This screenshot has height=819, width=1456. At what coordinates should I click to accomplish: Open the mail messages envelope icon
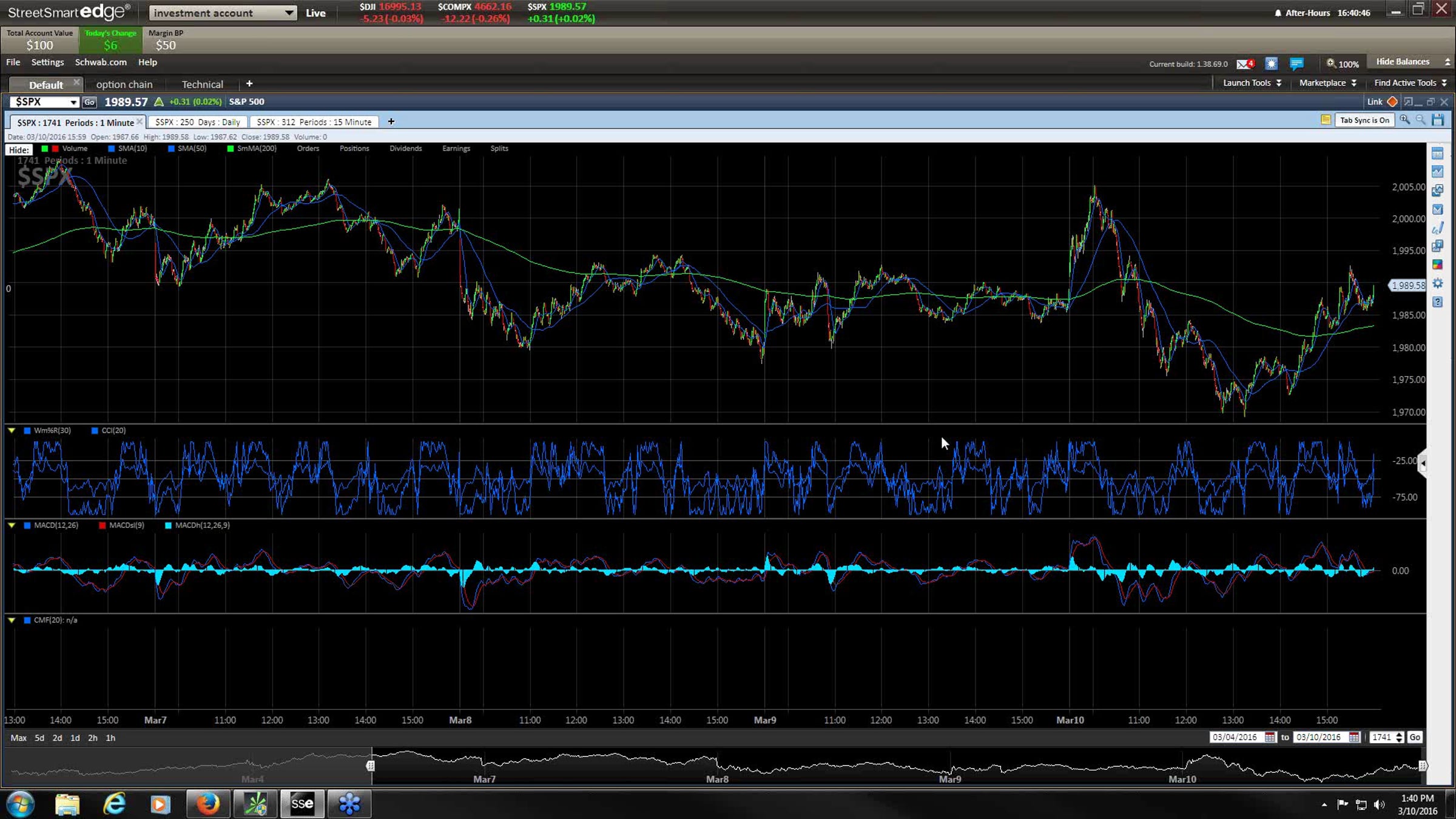1244,64
